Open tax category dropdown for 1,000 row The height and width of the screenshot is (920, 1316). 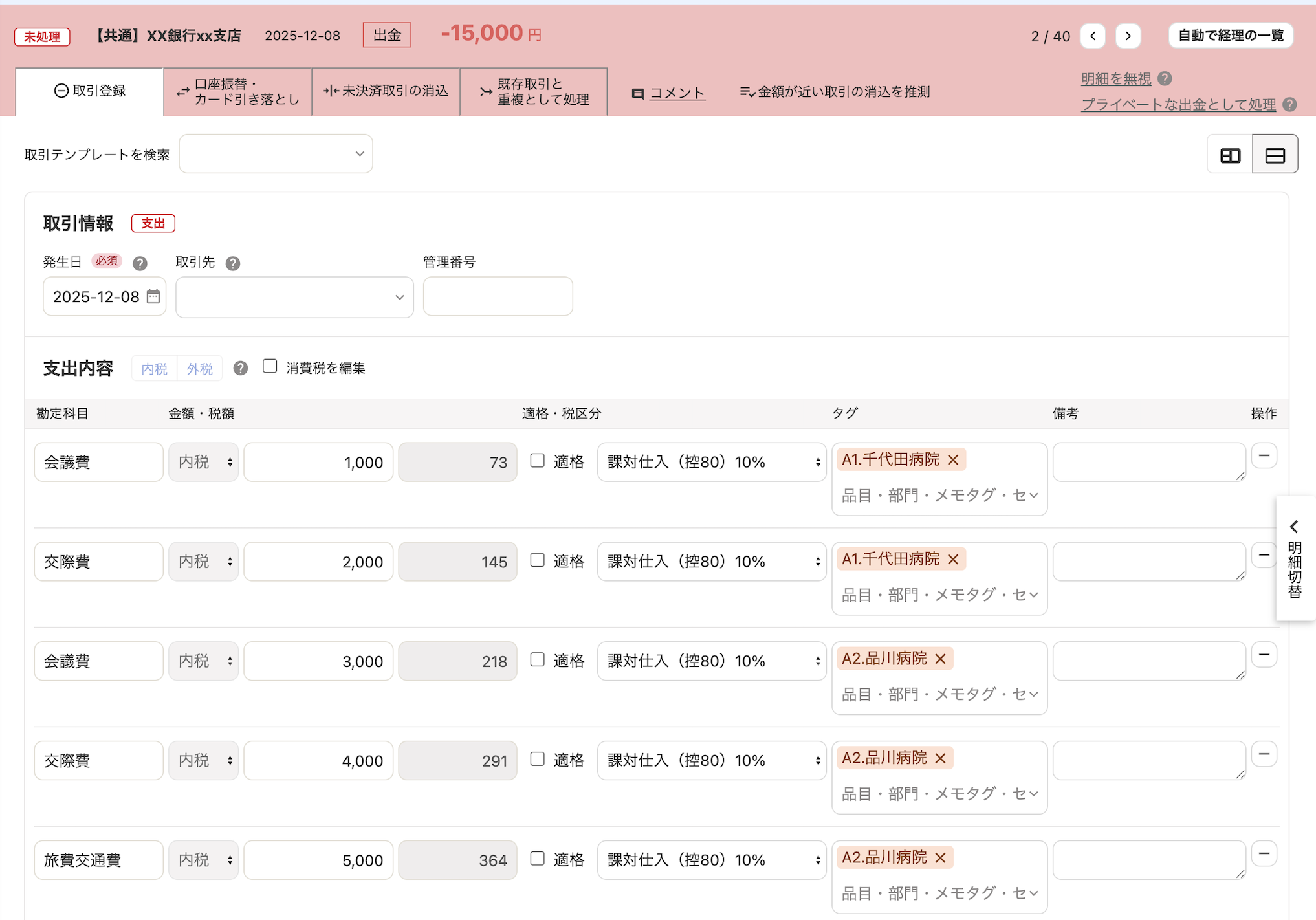click(712, 462)
